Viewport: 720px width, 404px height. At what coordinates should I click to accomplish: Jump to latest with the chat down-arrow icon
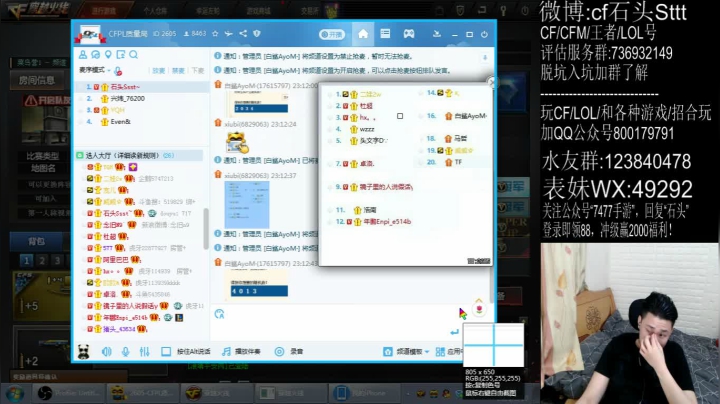point(484,57)
